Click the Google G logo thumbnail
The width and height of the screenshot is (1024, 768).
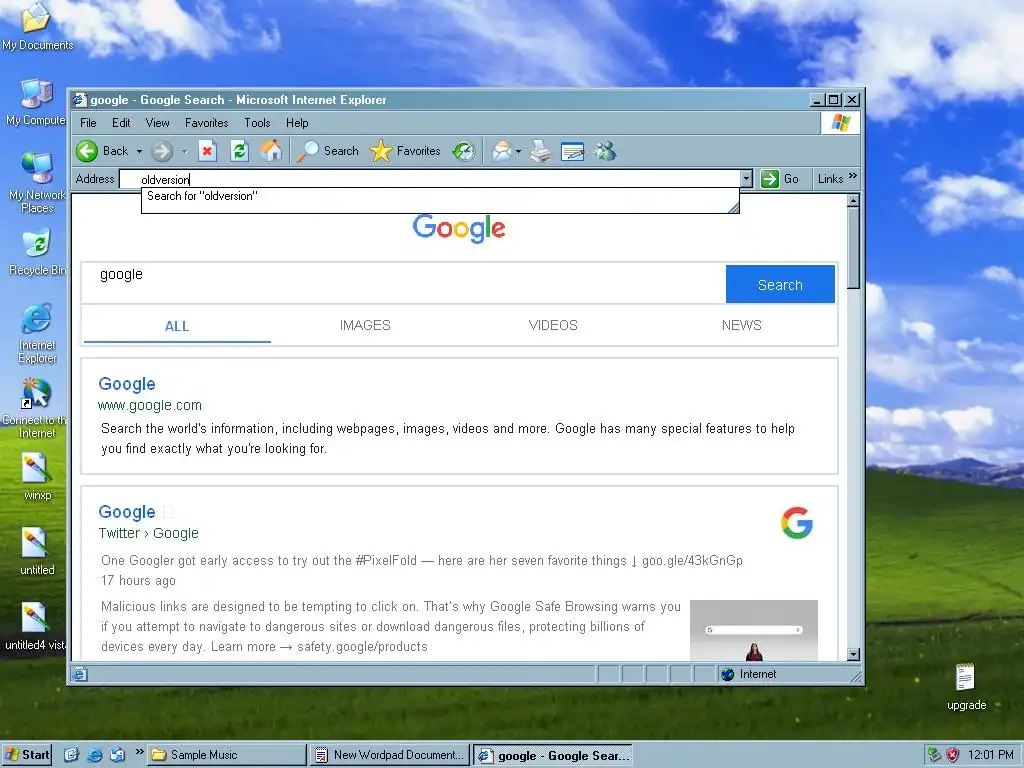point(797,522)
